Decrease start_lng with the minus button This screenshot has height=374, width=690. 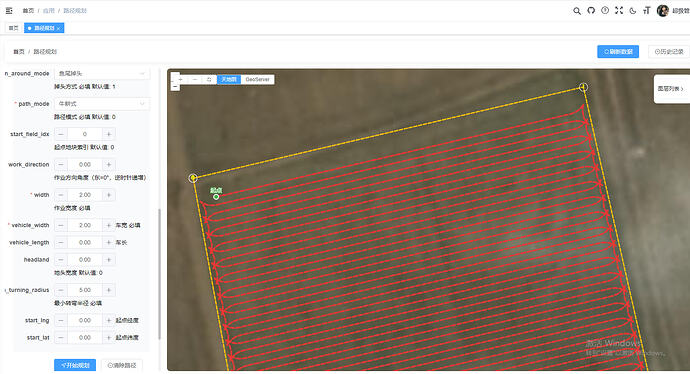[x=61, y=320]
